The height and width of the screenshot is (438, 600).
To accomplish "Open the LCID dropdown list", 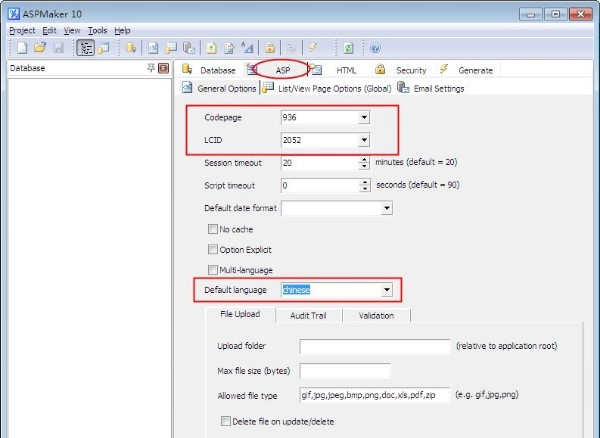I will click(x=364, y=141).
